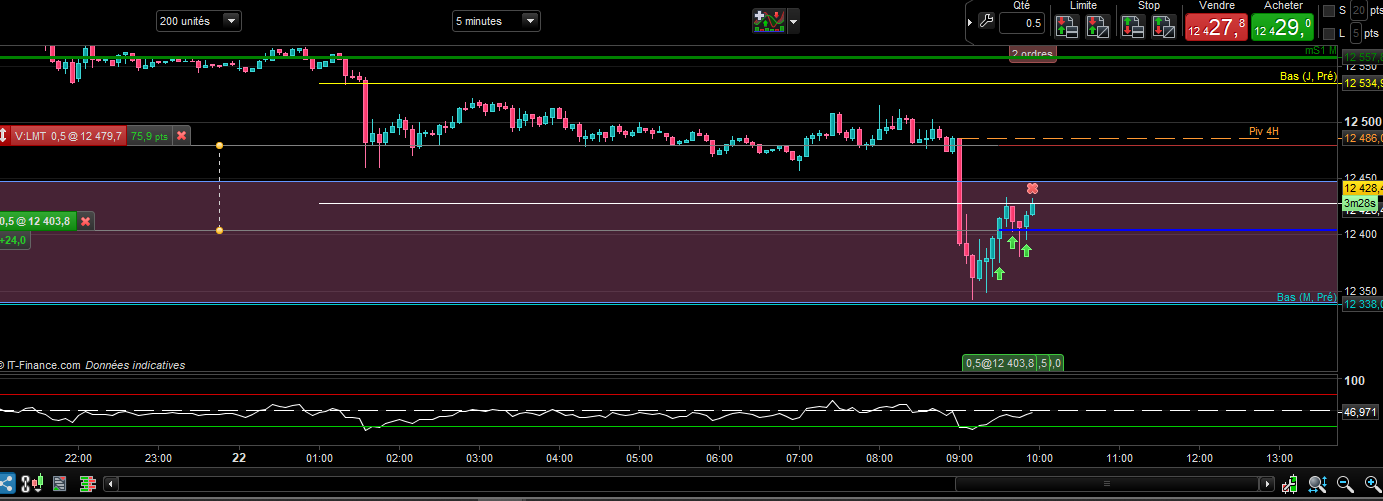Screen dimensions: 1383x501
Task: Cancel the V:LMT 12 479,7 order
Action: point(181,136)
